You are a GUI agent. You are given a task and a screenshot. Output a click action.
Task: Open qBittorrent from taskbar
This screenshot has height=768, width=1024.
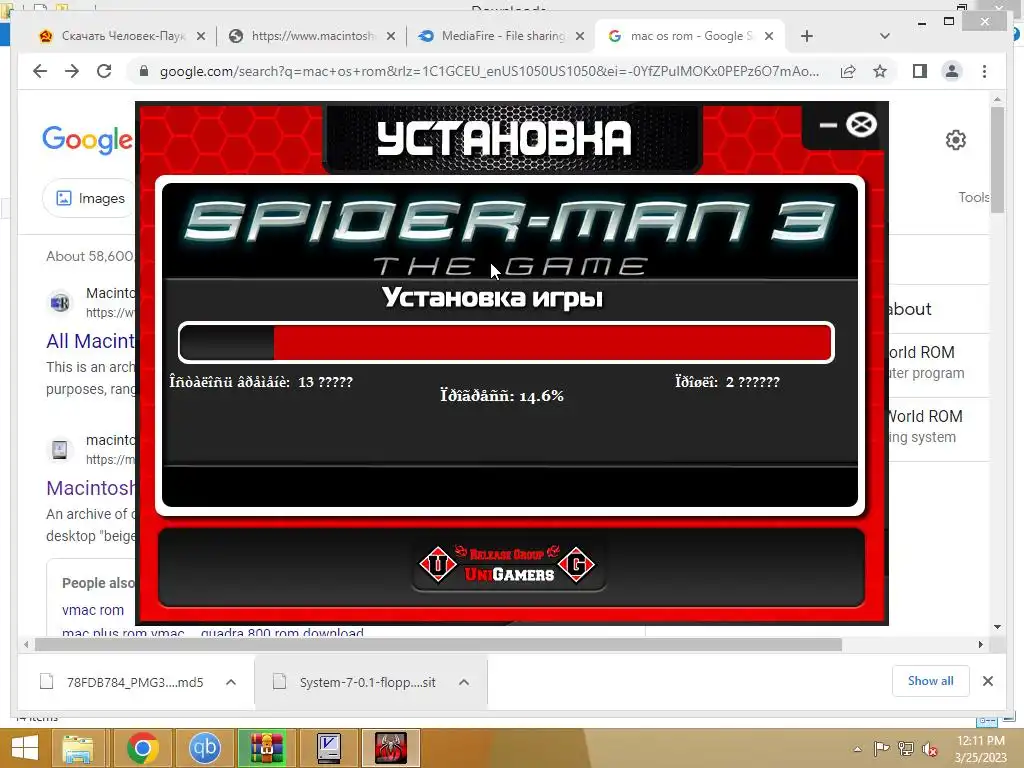pos(204,748)
